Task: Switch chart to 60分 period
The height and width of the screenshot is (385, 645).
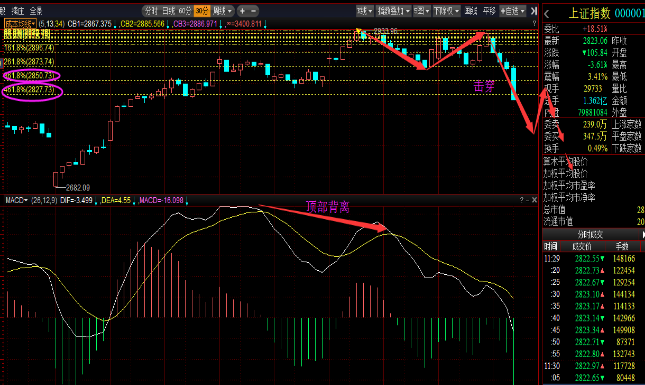Action: point(185,11)
